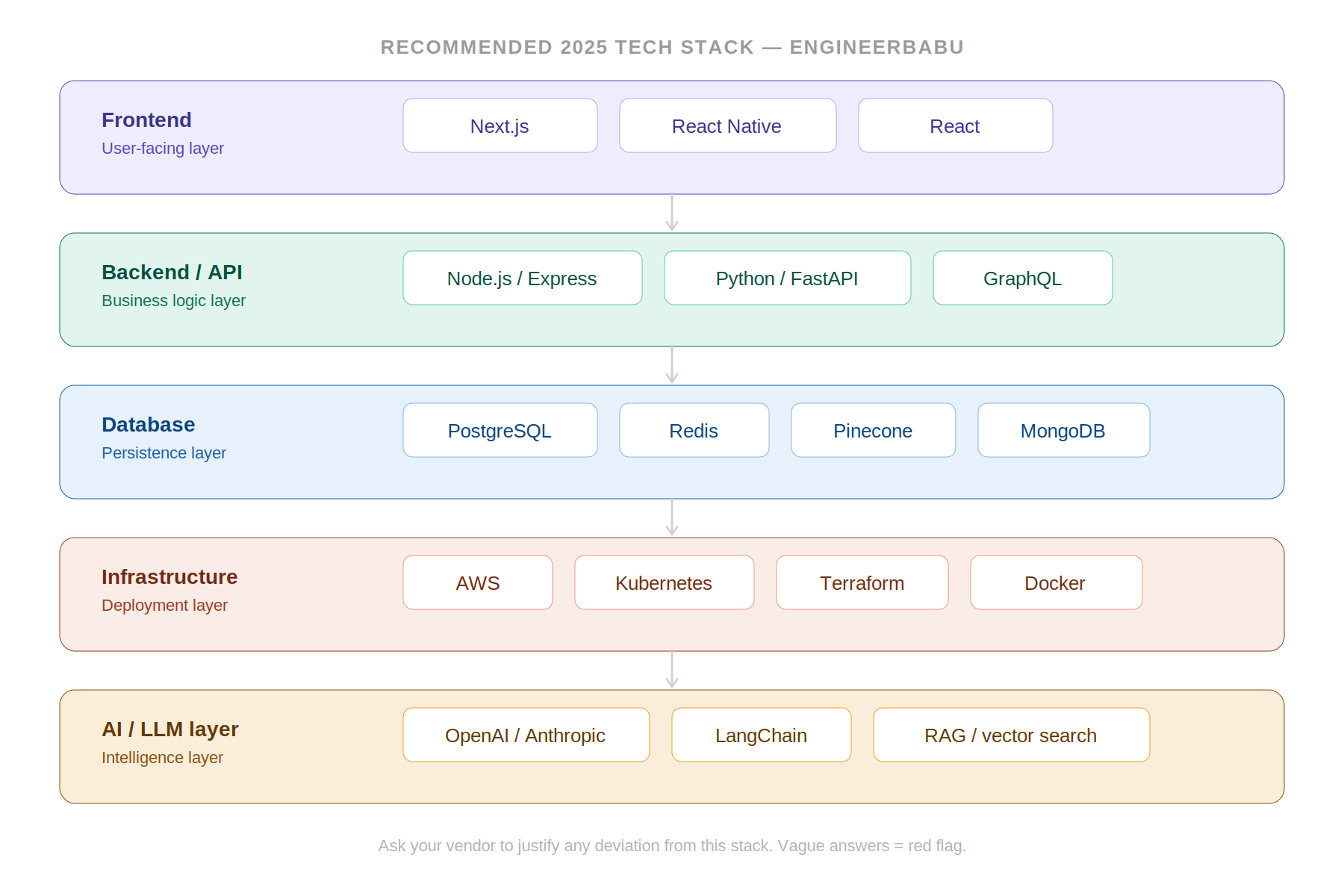Select the Deployment layer subtitle
Viewport: 1344px width, 896px height.
click(x=164, y=606)
